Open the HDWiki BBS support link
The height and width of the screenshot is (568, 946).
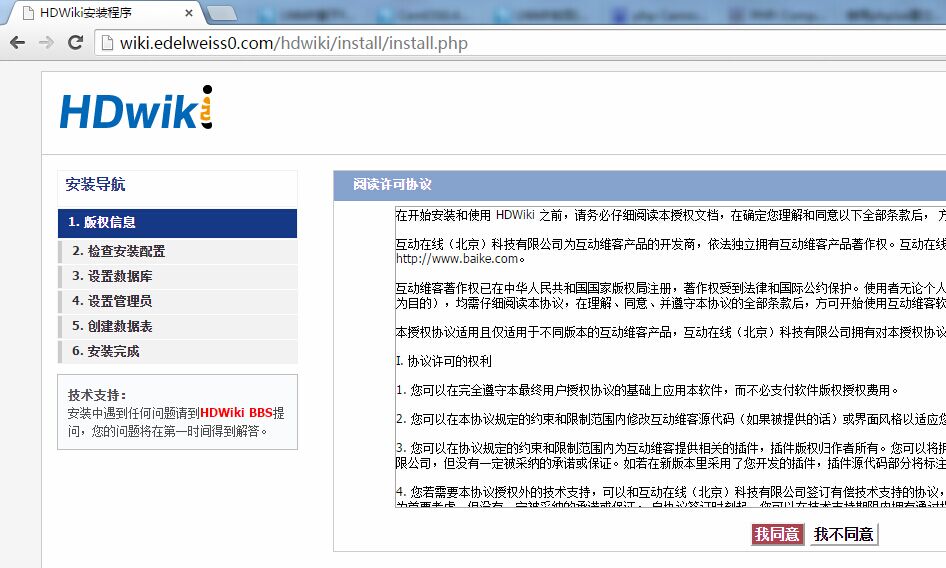[x=236, y=413]
